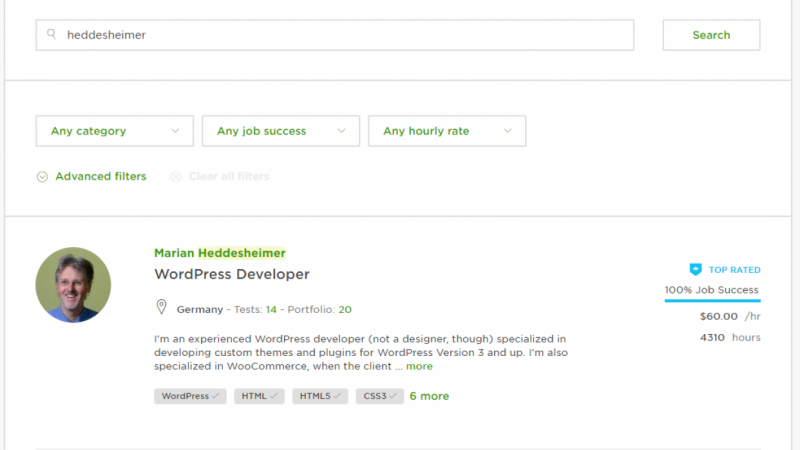Click the WordPress Developer title
800x450 pixels.
click(232, 274)
